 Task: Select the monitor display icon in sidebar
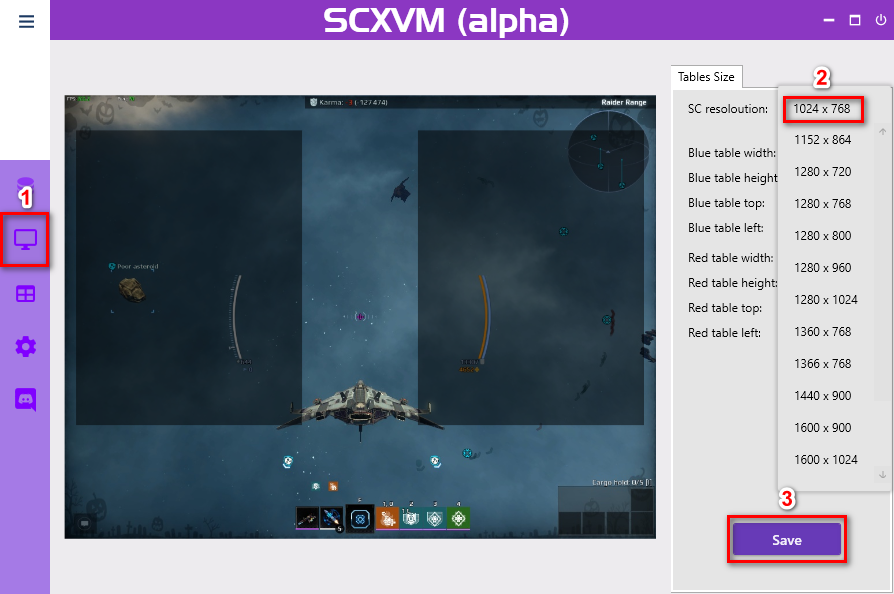pyautogui.click(x=26, y=240)
